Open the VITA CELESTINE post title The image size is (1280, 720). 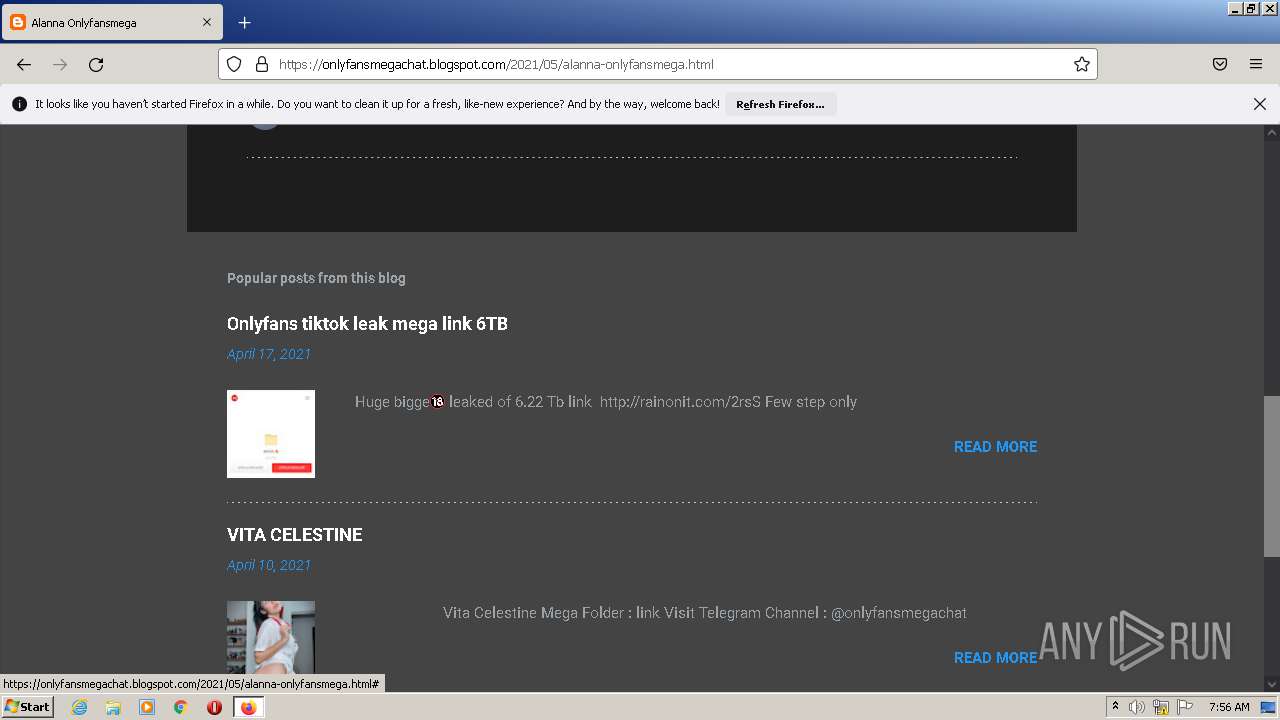pos(294,535)
